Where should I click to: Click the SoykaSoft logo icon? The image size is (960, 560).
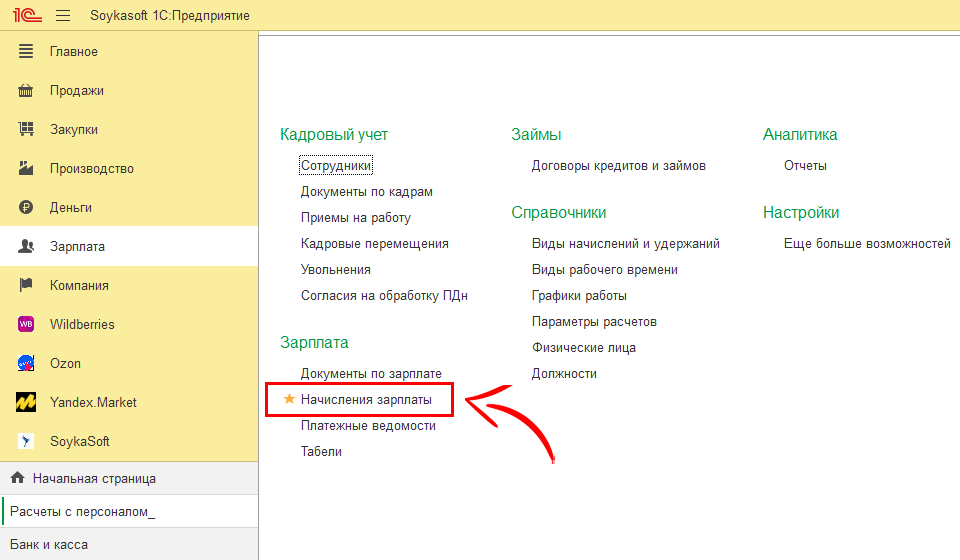pyautogui.click(x=26, y=441)
